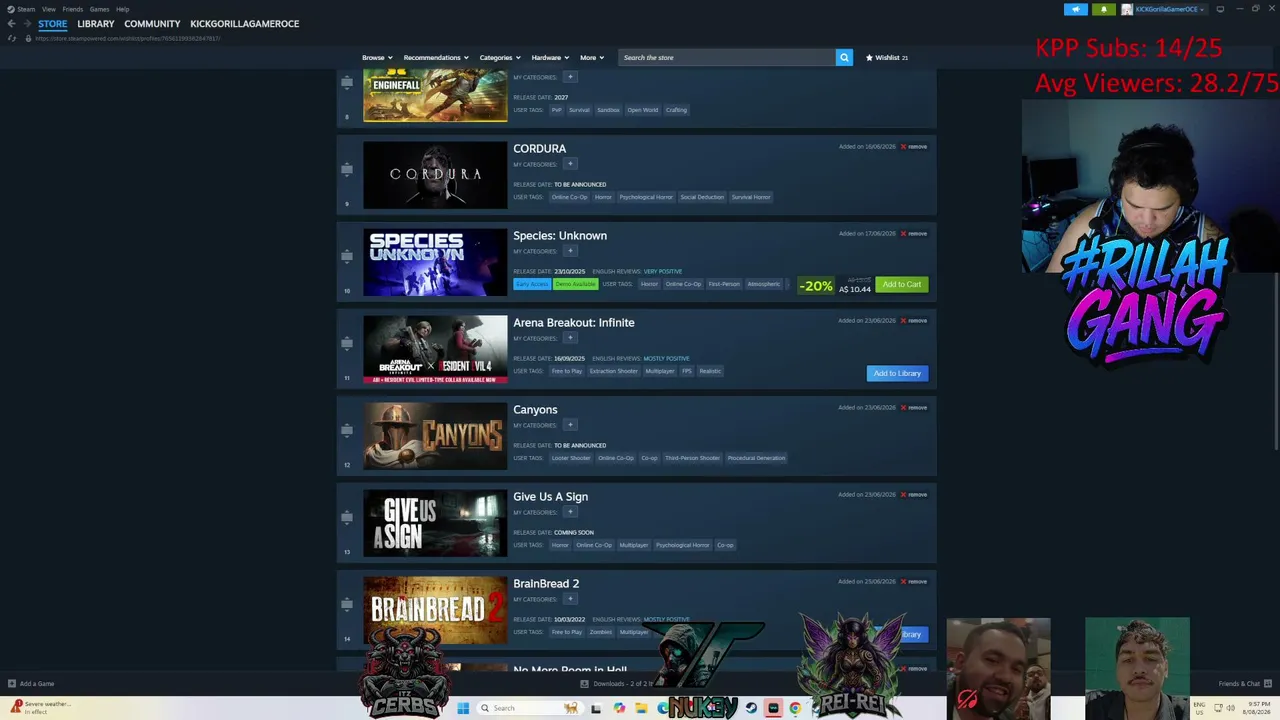Click the Demo Available badge
1280x720 pixels.
(575, 285)
